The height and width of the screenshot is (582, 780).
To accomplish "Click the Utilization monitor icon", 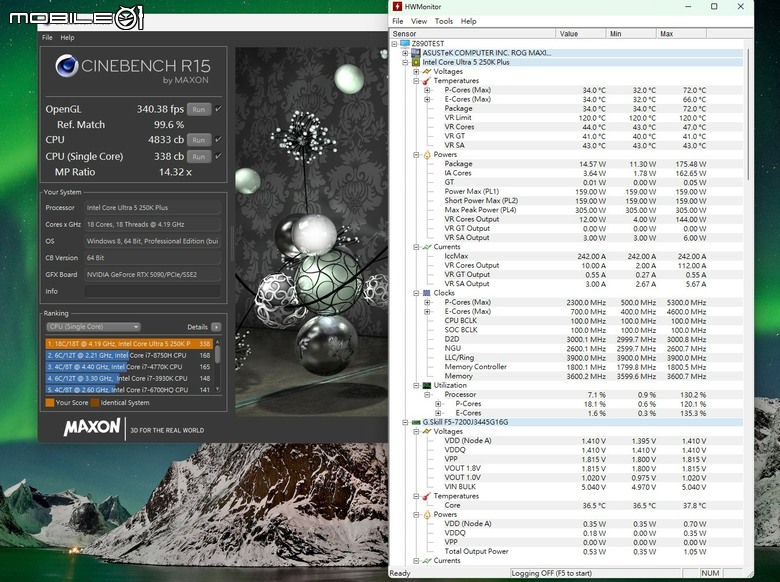I will click(x=426, y=385).
